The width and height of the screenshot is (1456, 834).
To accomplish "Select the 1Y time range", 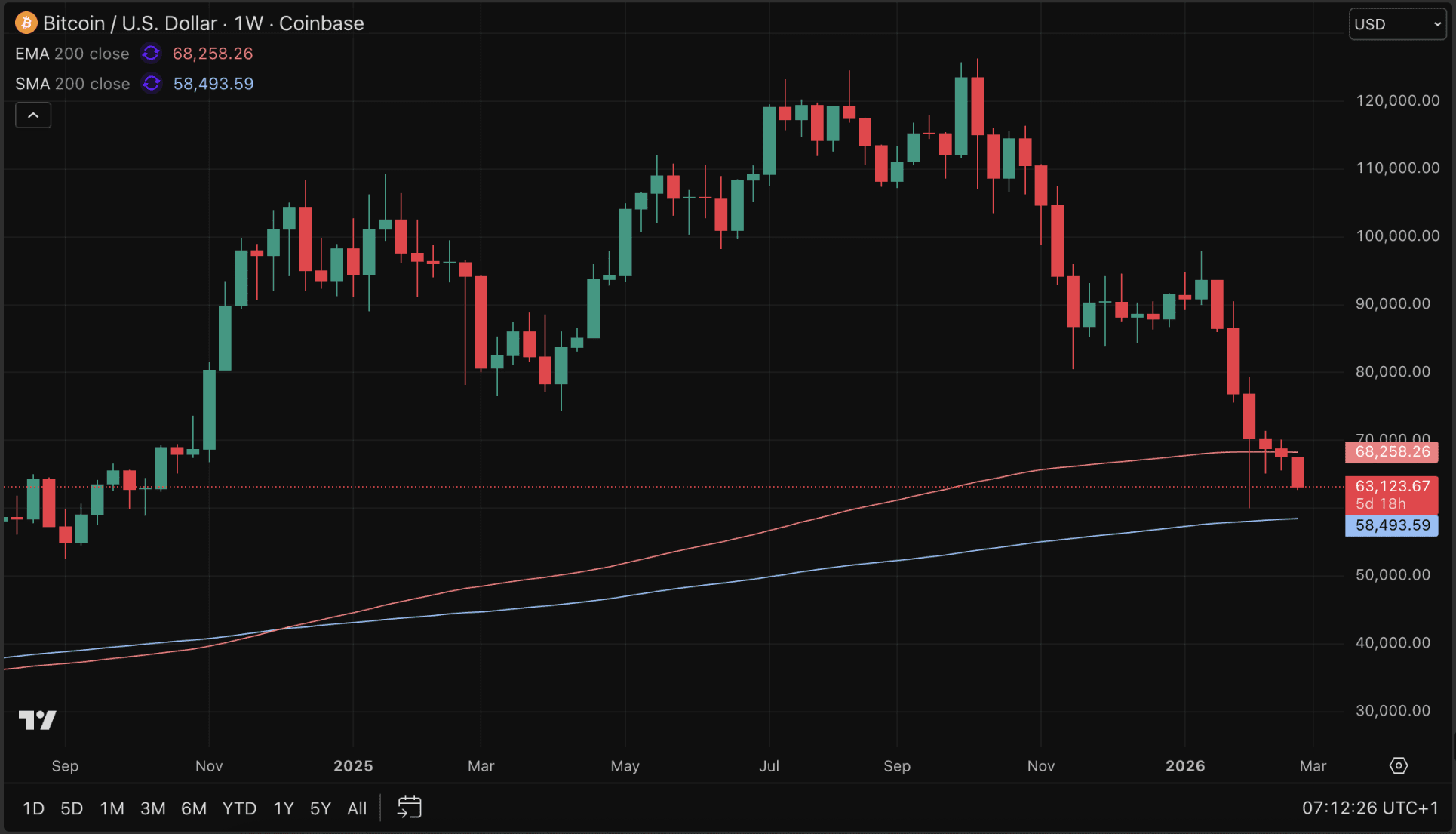I will (x=283, y=808).
